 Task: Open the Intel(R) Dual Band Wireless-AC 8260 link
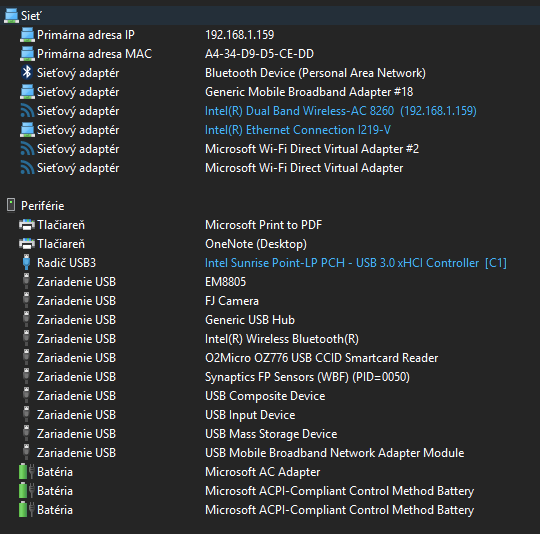coord(341,111)
